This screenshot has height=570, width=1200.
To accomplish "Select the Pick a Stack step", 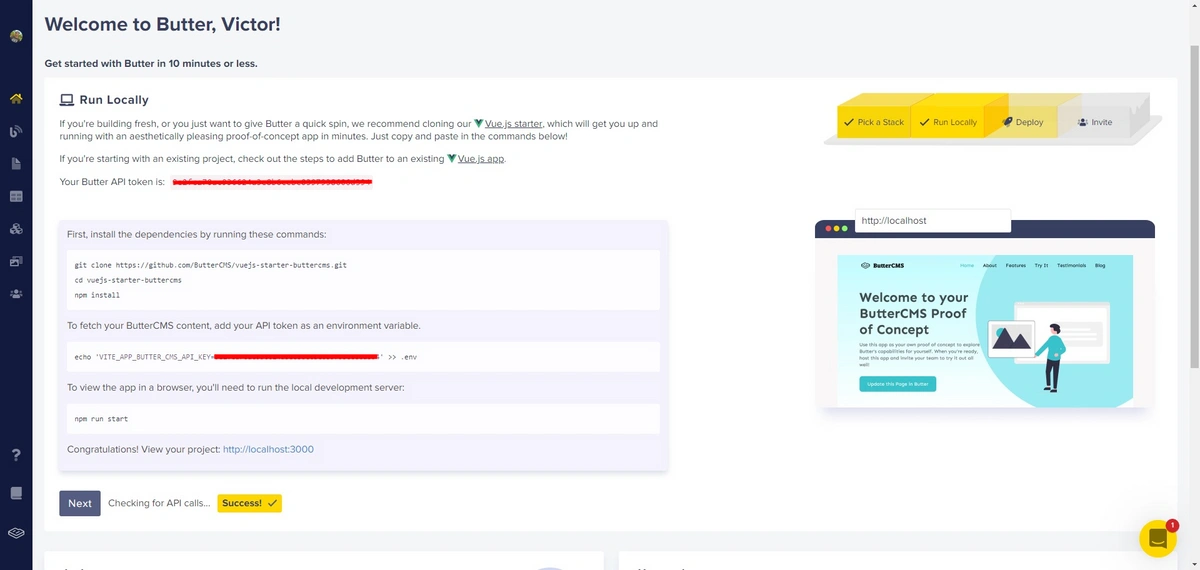I will pos(872,122).
